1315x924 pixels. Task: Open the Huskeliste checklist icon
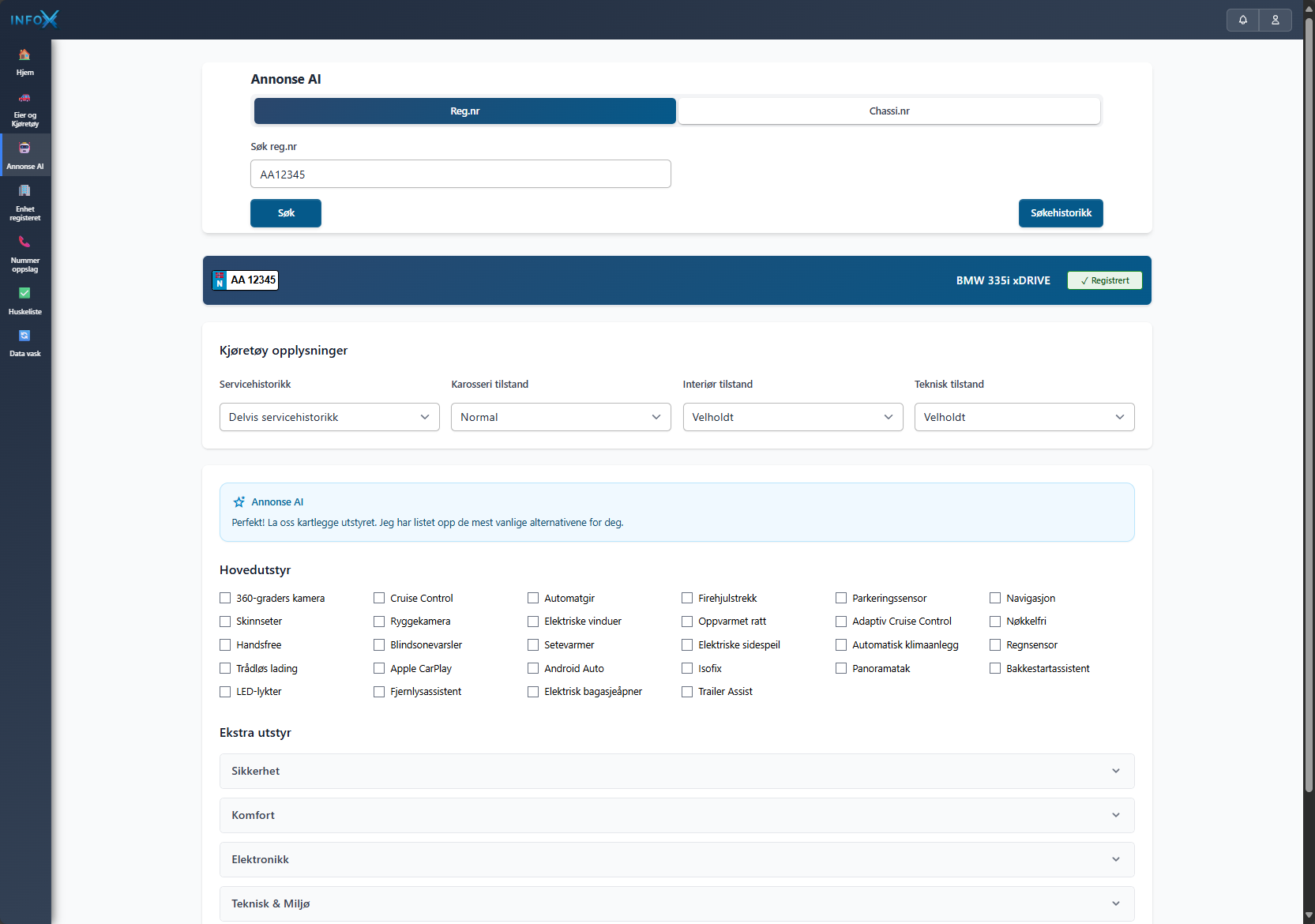(24, 294)
